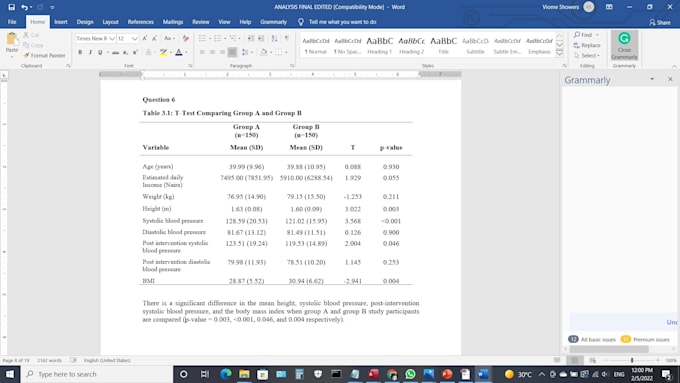Open Microsoft Edge from taskbar
The image size is (680, 383).
(x=226, y=374)
